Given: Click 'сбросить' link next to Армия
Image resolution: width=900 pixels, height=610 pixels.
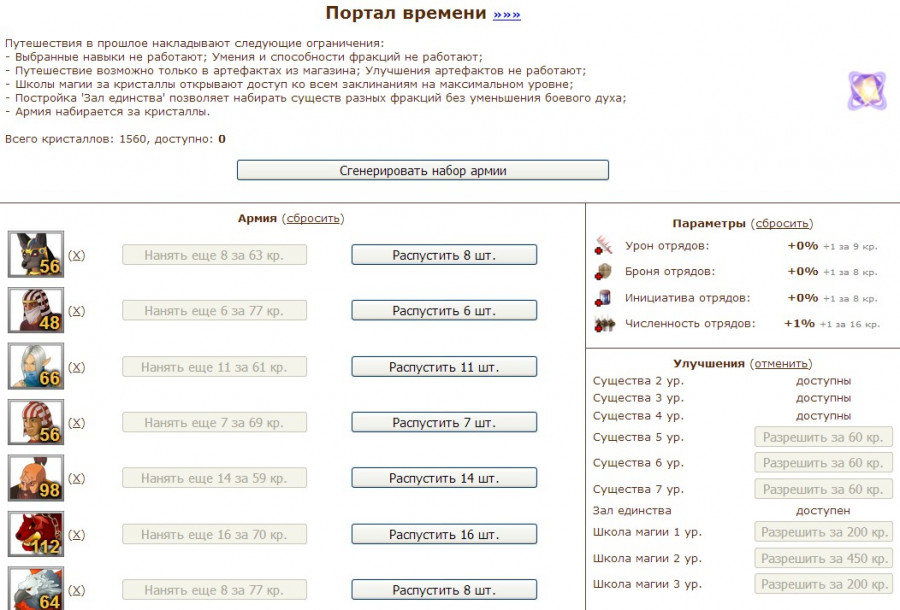Looking at the screenshot, I should point(313,218).
